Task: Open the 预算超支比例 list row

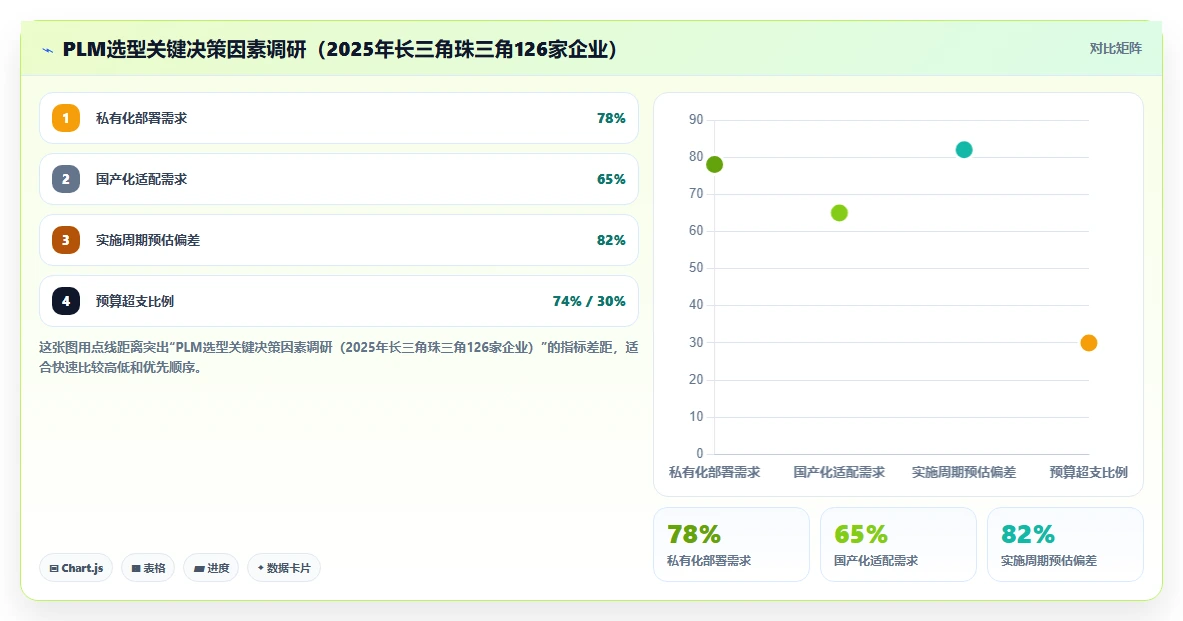Action: (339, 301)
